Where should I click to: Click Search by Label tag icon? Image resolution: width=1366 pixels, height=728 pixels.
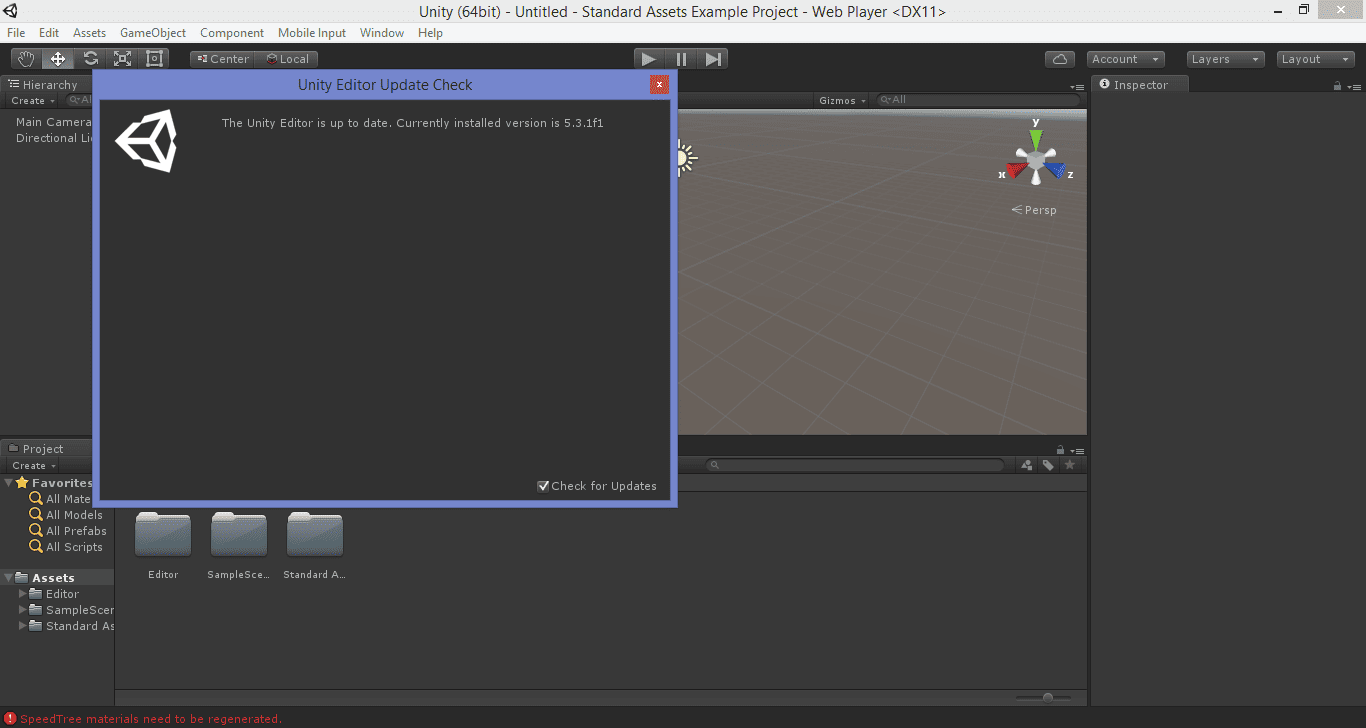pyautogui.click(x=1048, y=465)
